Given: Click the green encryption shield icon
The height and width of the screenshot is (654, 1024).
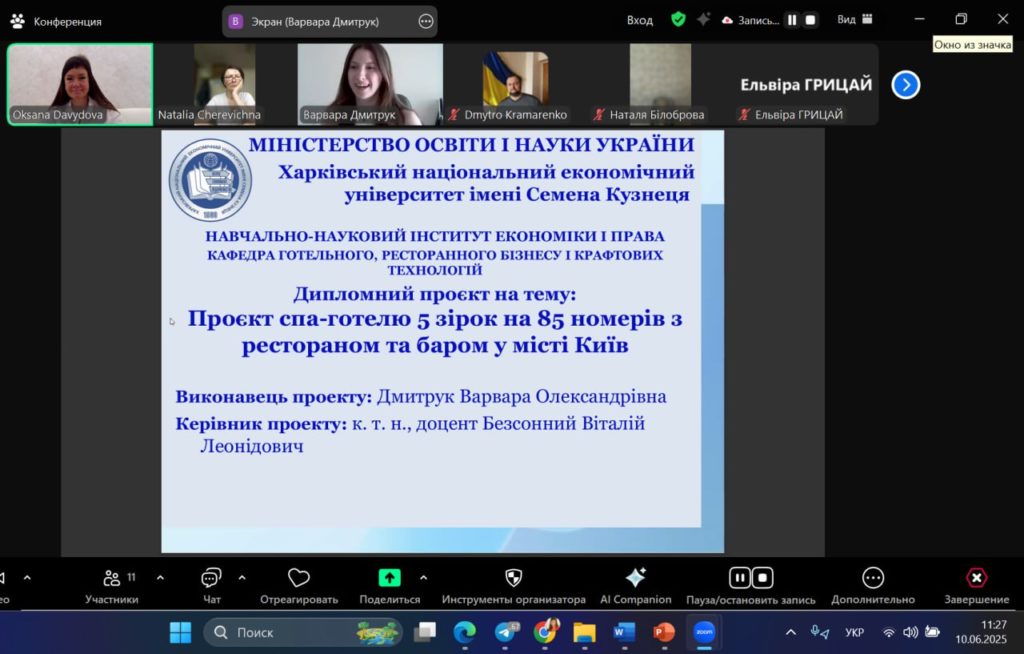Looking at the screenshot, I should (x=678, y=19).
